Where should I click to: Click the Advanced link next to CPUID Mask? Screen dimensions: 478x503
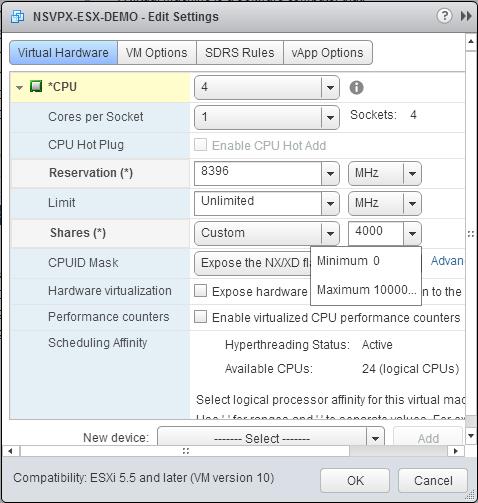447,261
